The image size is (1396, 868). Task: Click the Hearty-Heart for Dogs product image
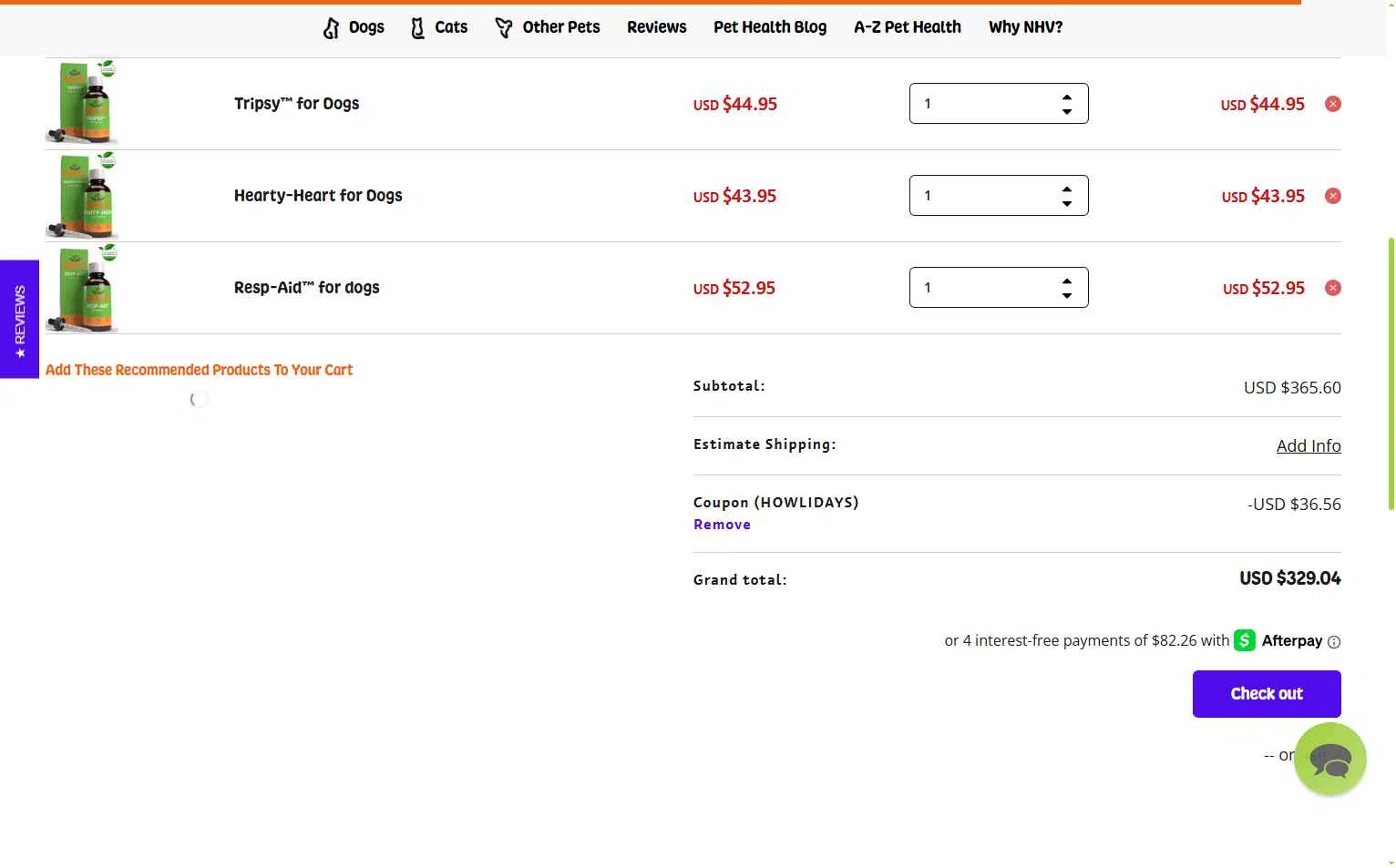click(82, 195)
